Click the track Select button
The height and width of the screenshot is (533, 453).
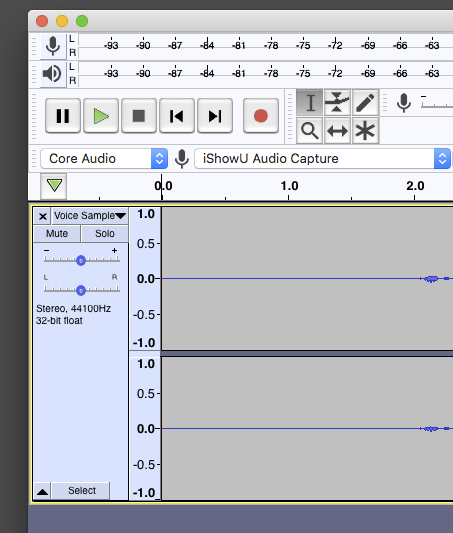click(x=82, y=491)
